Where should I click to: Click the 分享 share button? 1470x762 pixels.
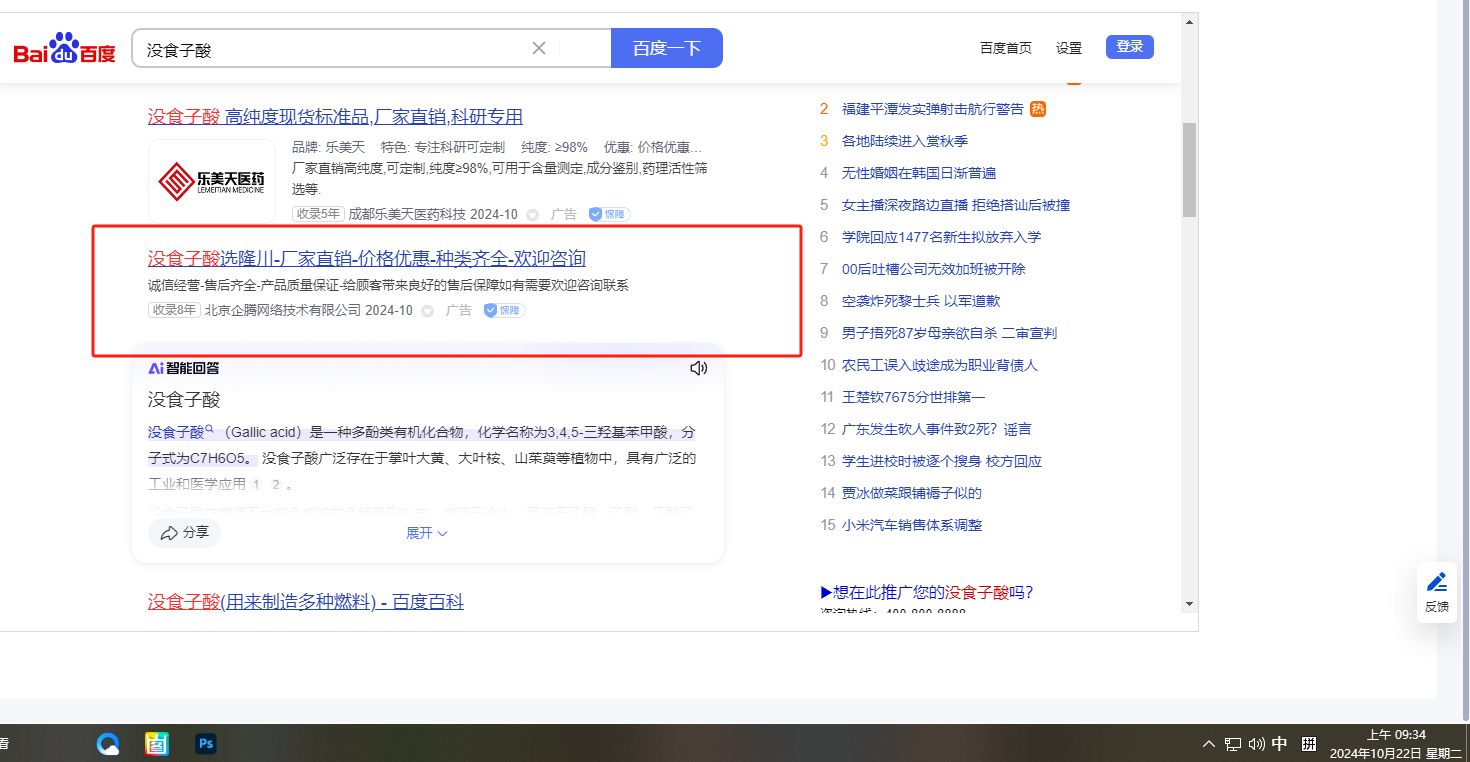click(x=185, y=533)
